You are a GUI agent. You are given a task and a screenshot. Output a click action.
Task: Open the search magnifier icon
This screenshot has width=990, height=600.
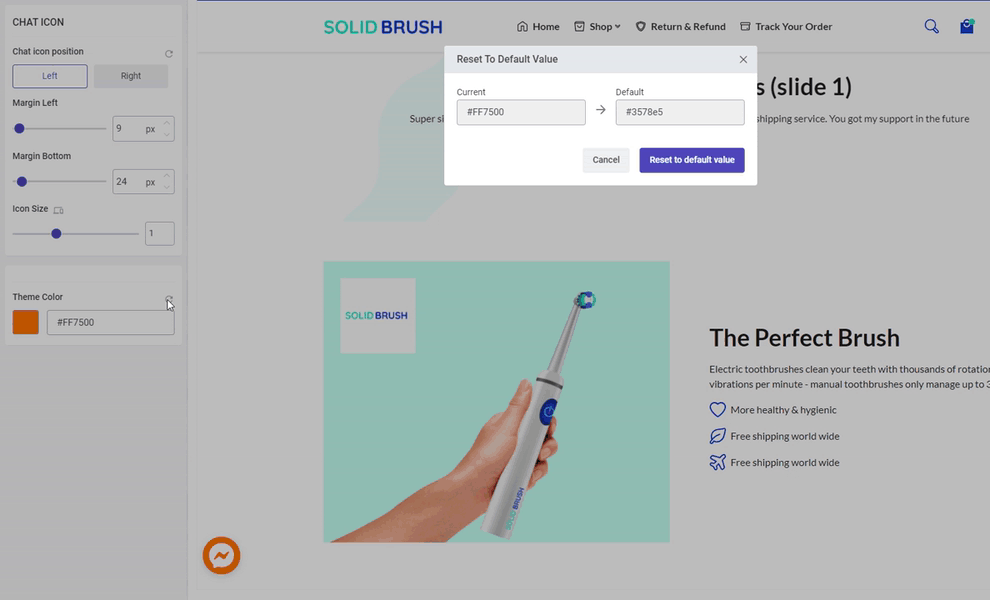[931, 27]
